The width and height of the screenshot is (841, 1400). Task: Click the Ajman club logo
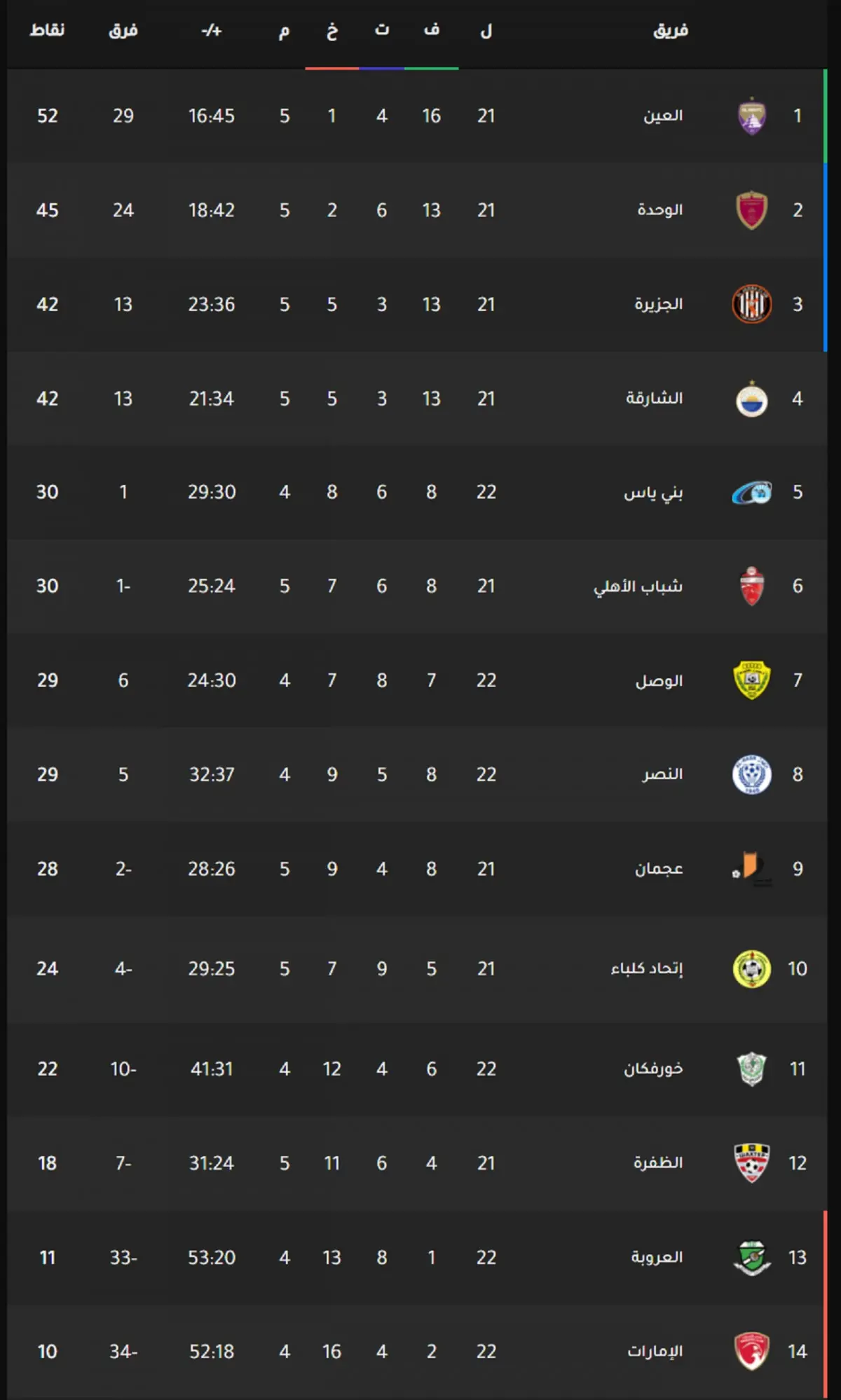[752, 869]
